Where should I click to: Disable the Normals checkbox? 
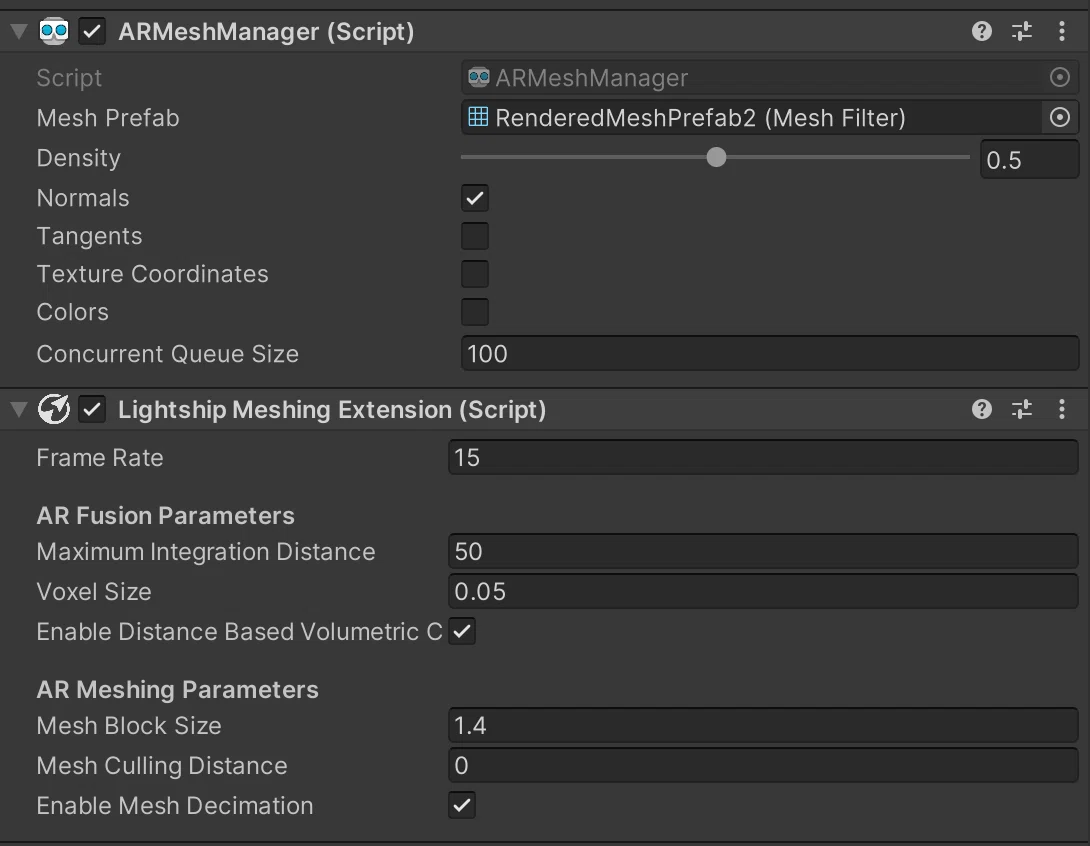pyautogui.click(x=475, y=198)
